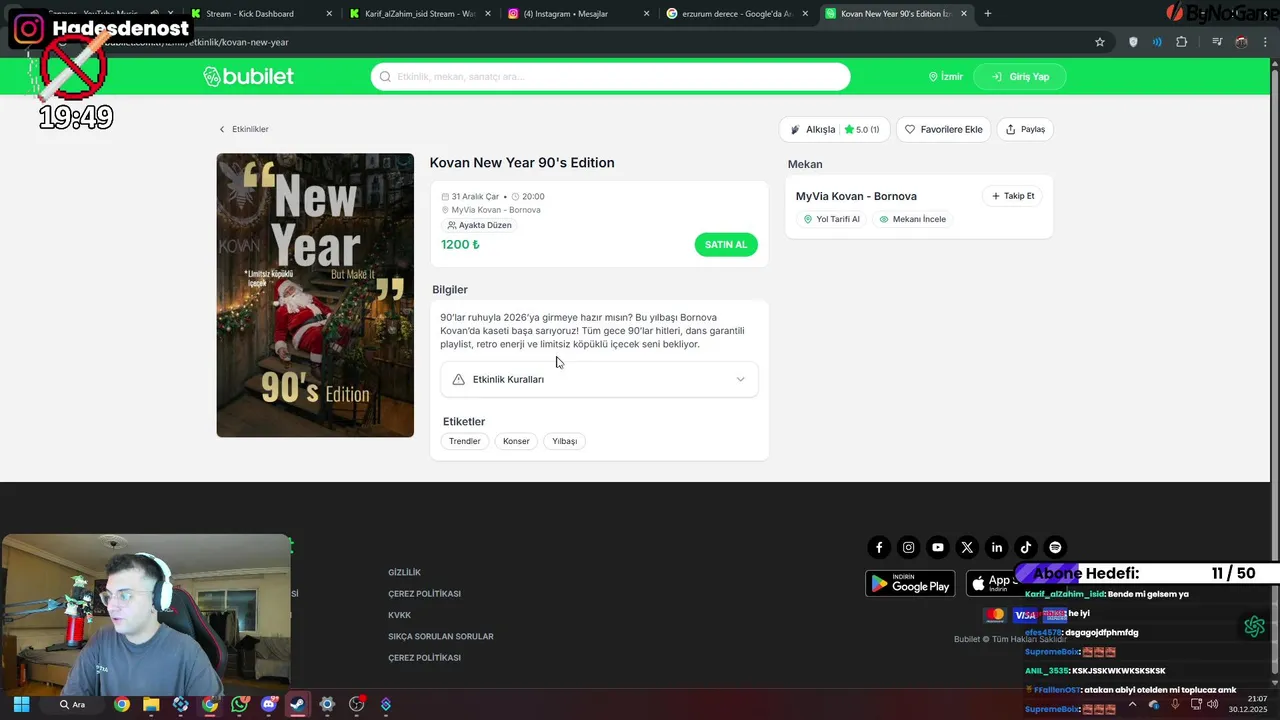Click the MyVia Kovan - Bornova venue name
Screen dimensions: 1280x720
(856, 196)
